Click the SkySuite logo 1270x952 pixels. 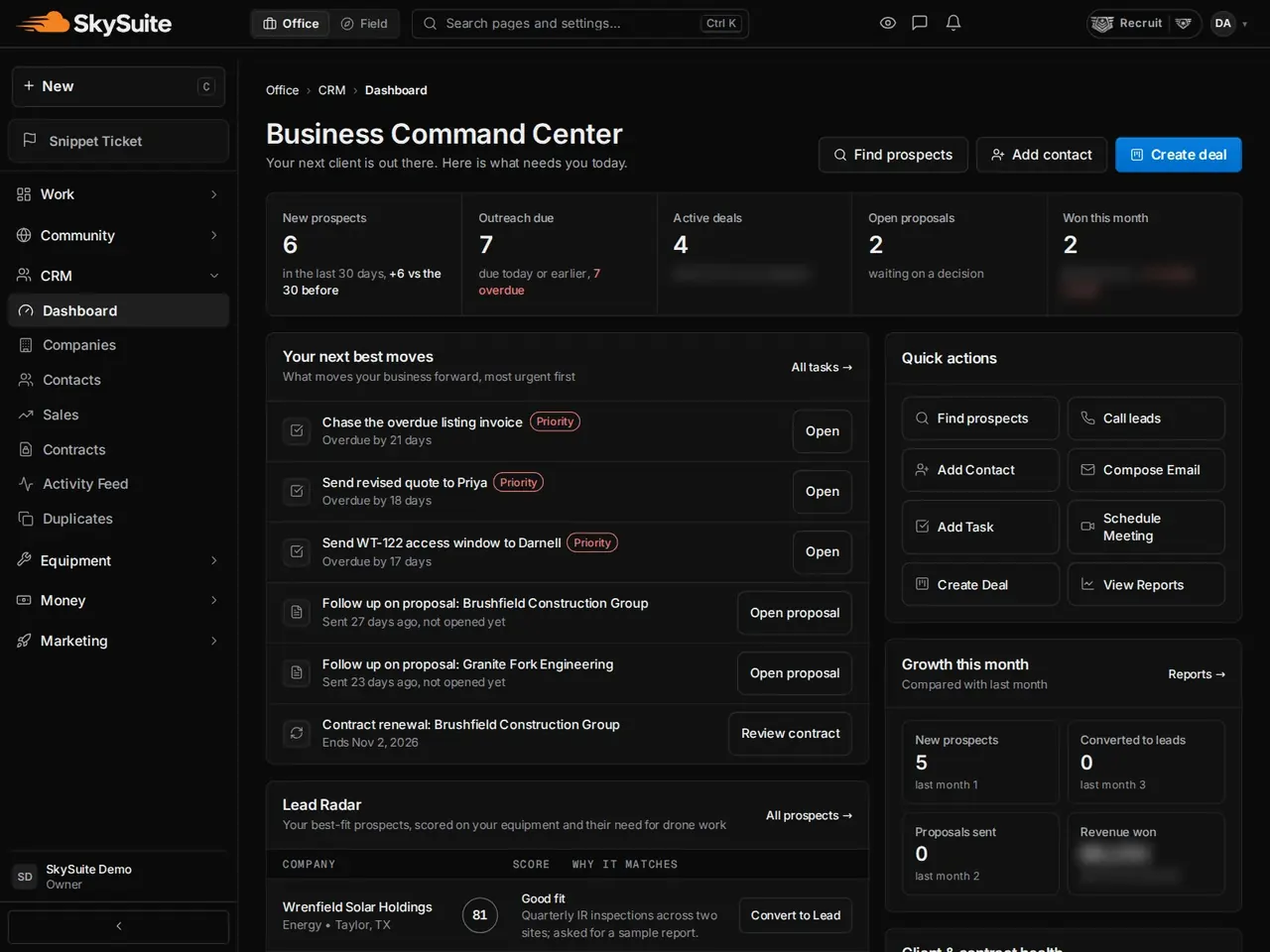(x=94, y=23)
